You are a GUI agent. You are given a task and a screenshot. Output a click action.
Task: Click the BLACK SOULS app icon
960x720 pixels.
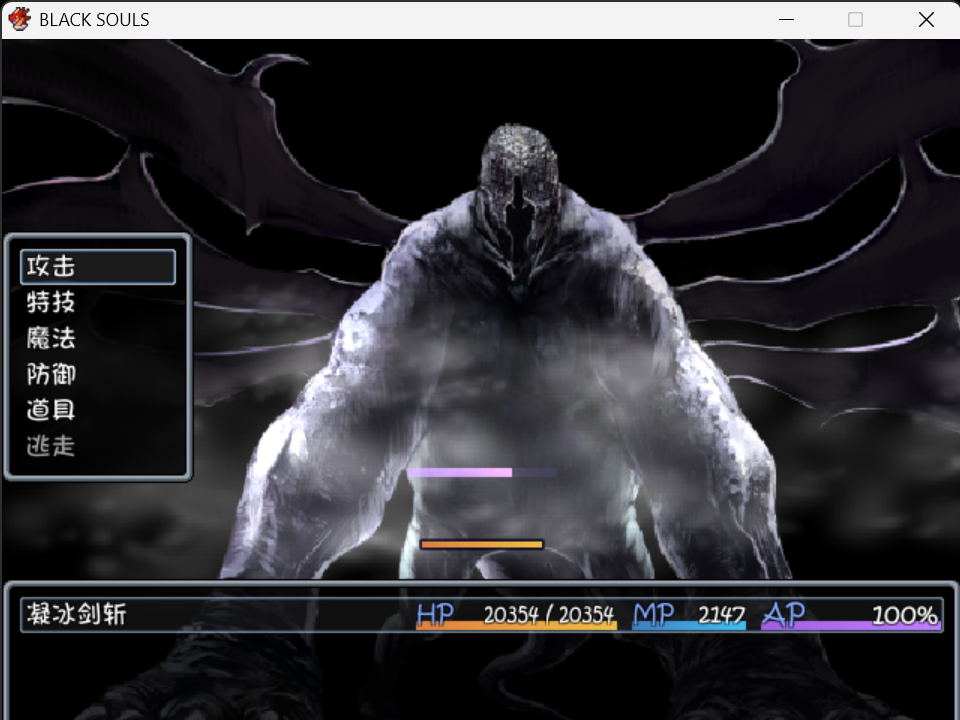click(19, 19)
